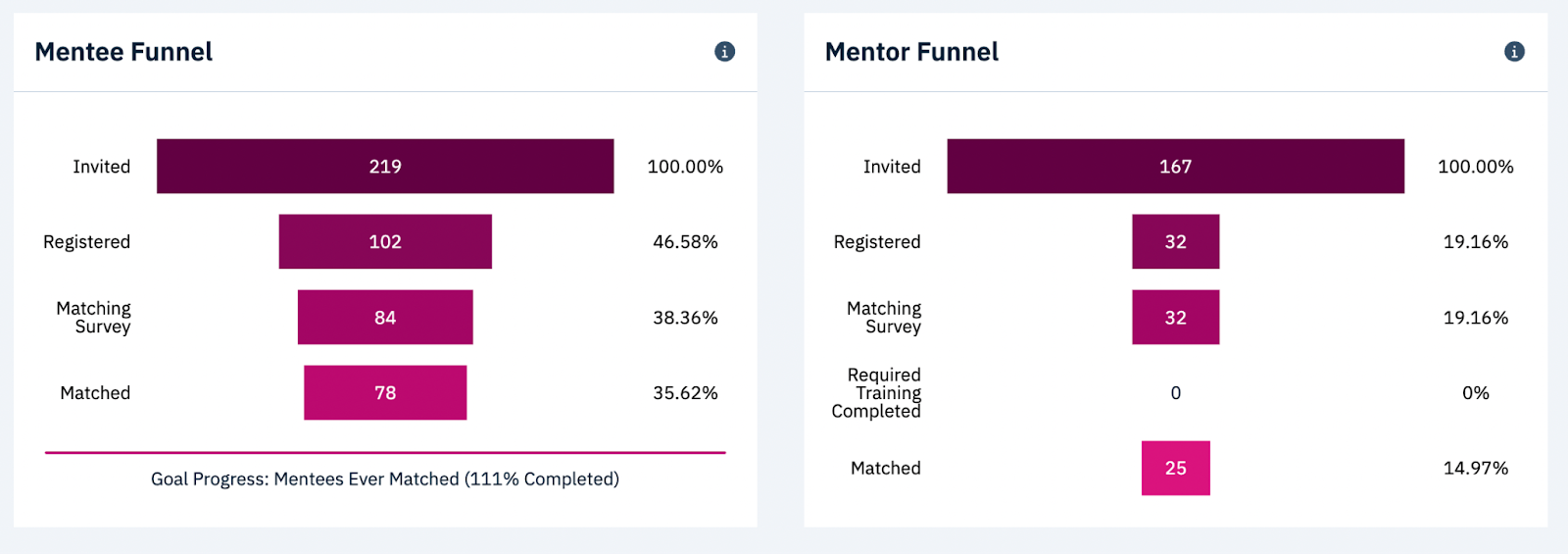This screenshot has width=1568, height=554.
Task: Click the Mentee Funnel info icon
Action: (724, 52)
